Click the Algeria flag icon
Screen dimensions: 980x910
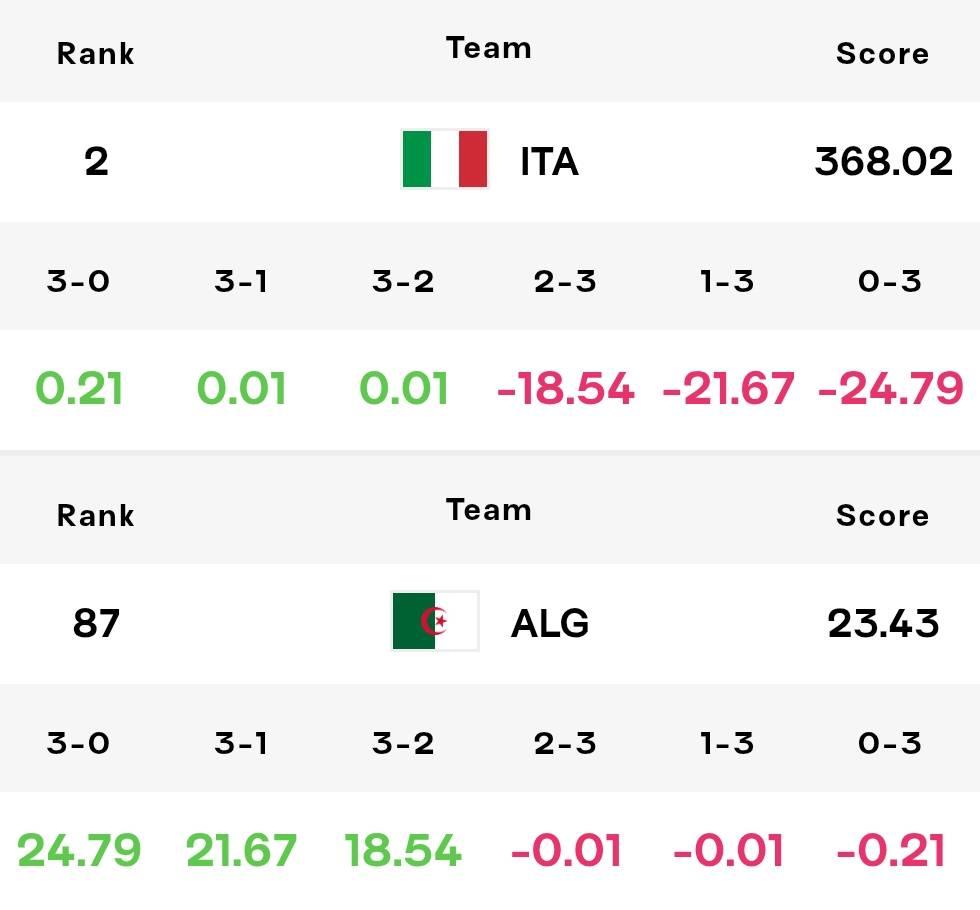[436, 621]
